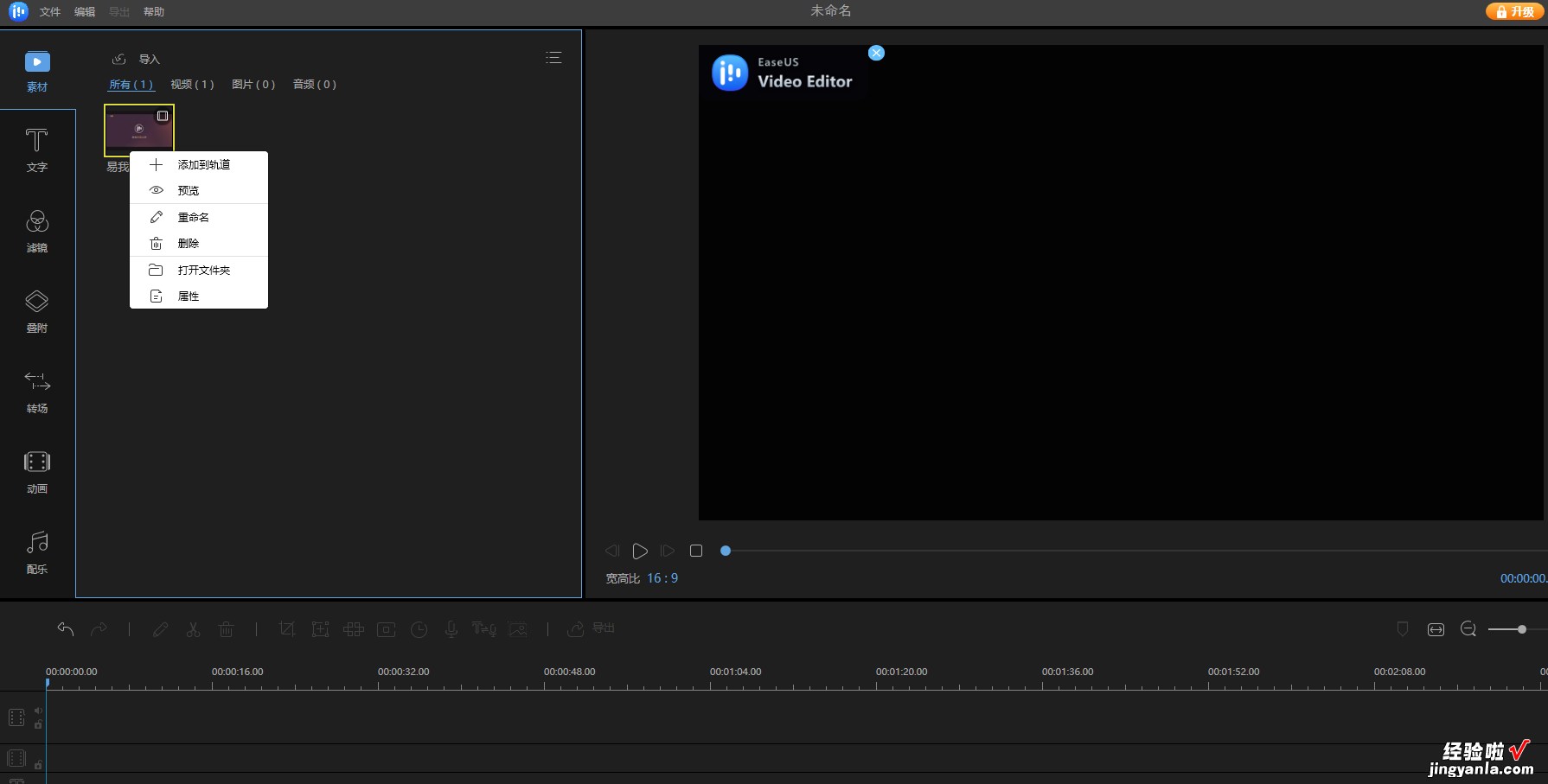Click the second track film icon
The height and width of the screenshot is (784, 1548).
click(x=16, y=758)
